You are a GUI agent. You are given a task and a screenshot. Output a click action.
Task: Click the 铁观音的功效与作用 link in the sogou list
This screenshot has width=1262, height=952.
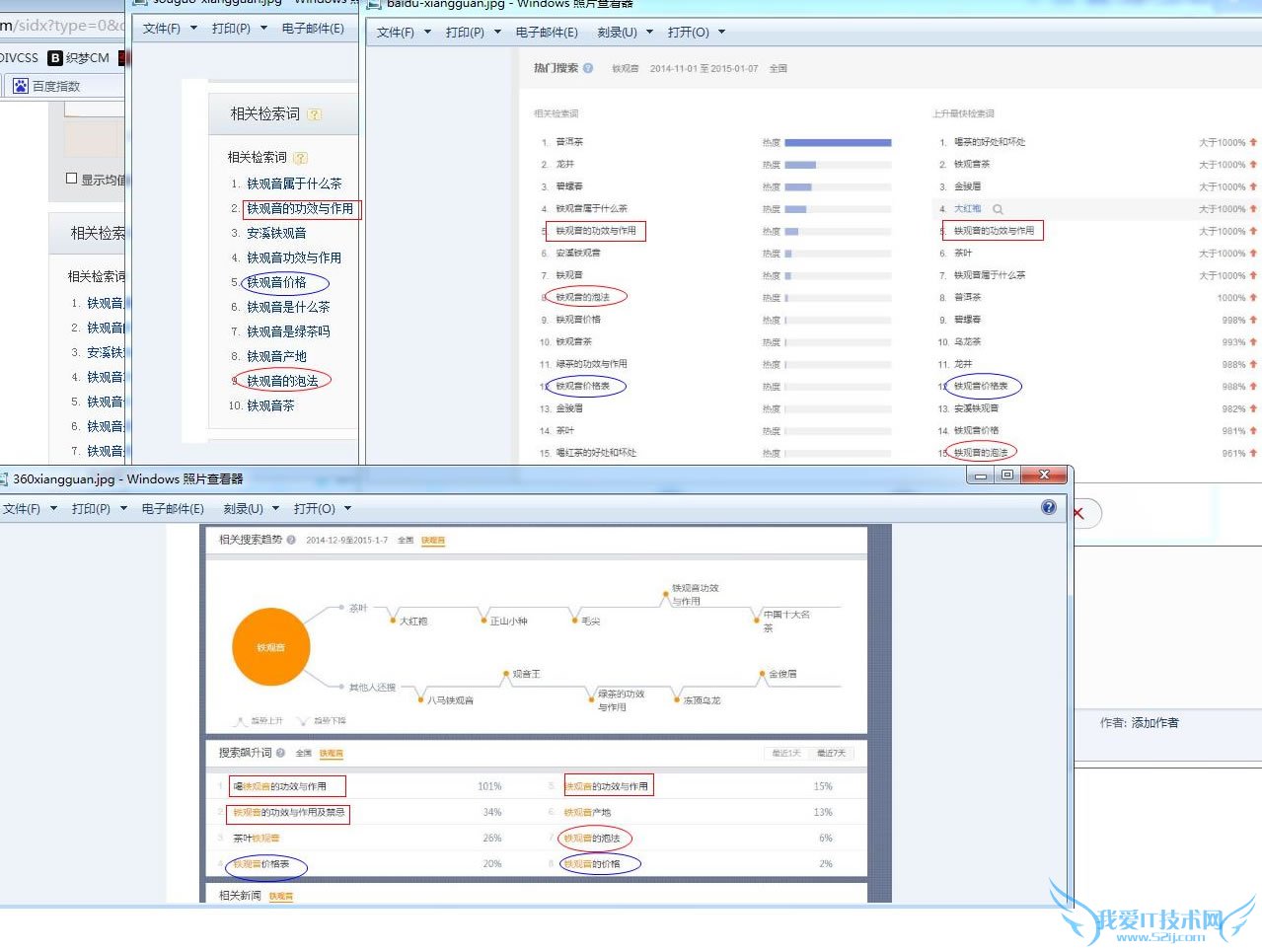pos(299,208)
